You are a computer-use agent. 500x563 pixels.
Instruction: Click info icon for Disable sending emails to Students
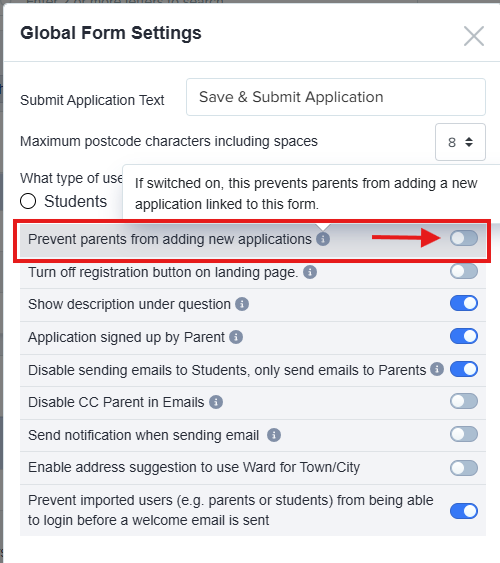pos(437,369)
